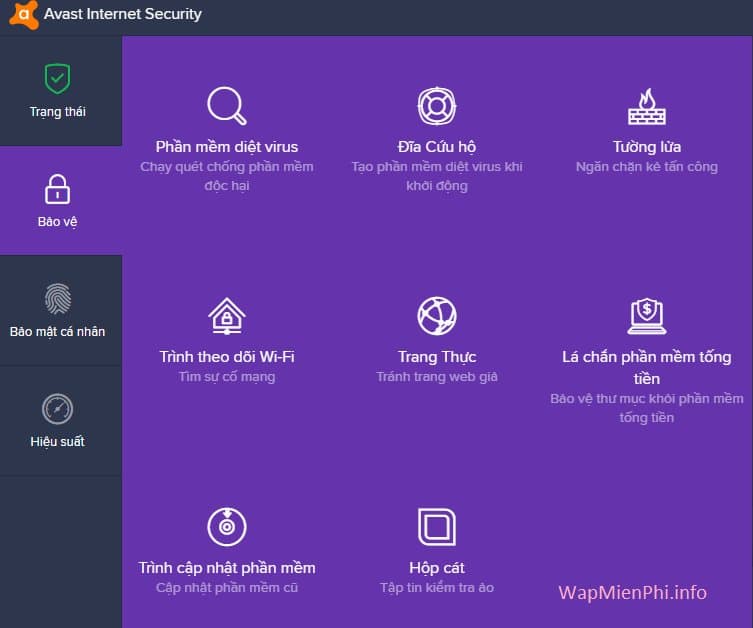Open Phần mềm diệt virus
The height and width of the screenshot is (628, 753).
[x=227, y=146]
